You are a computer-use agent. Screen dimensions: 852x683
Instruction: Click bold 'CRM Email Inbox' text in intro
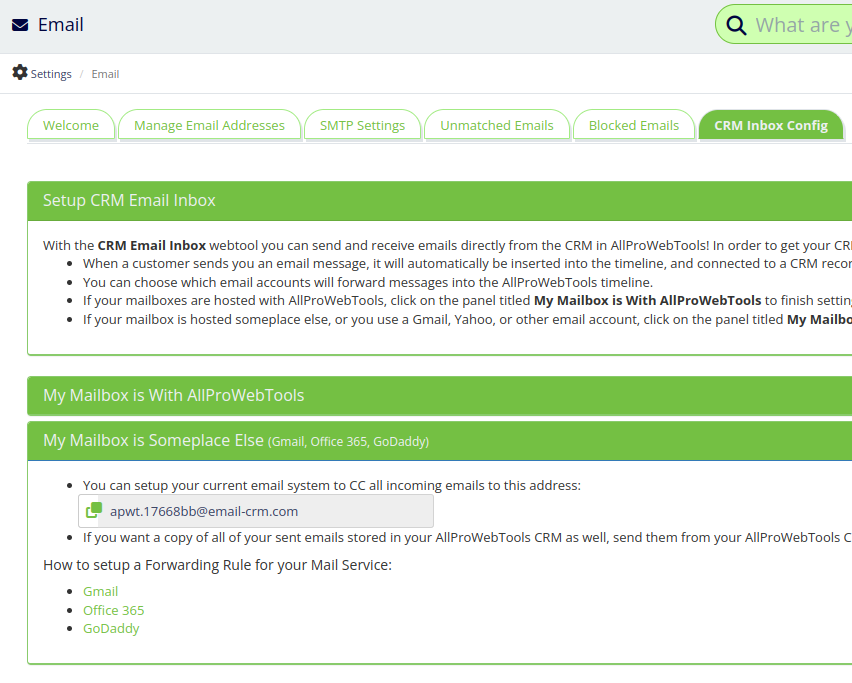152,246
